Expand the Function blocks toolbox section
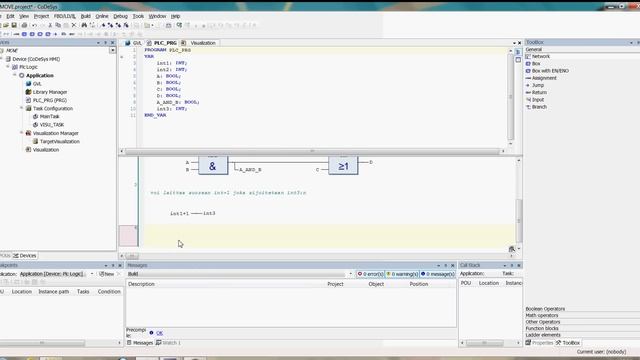This screenshot has width=640, height=360. (x=582, y=329)
